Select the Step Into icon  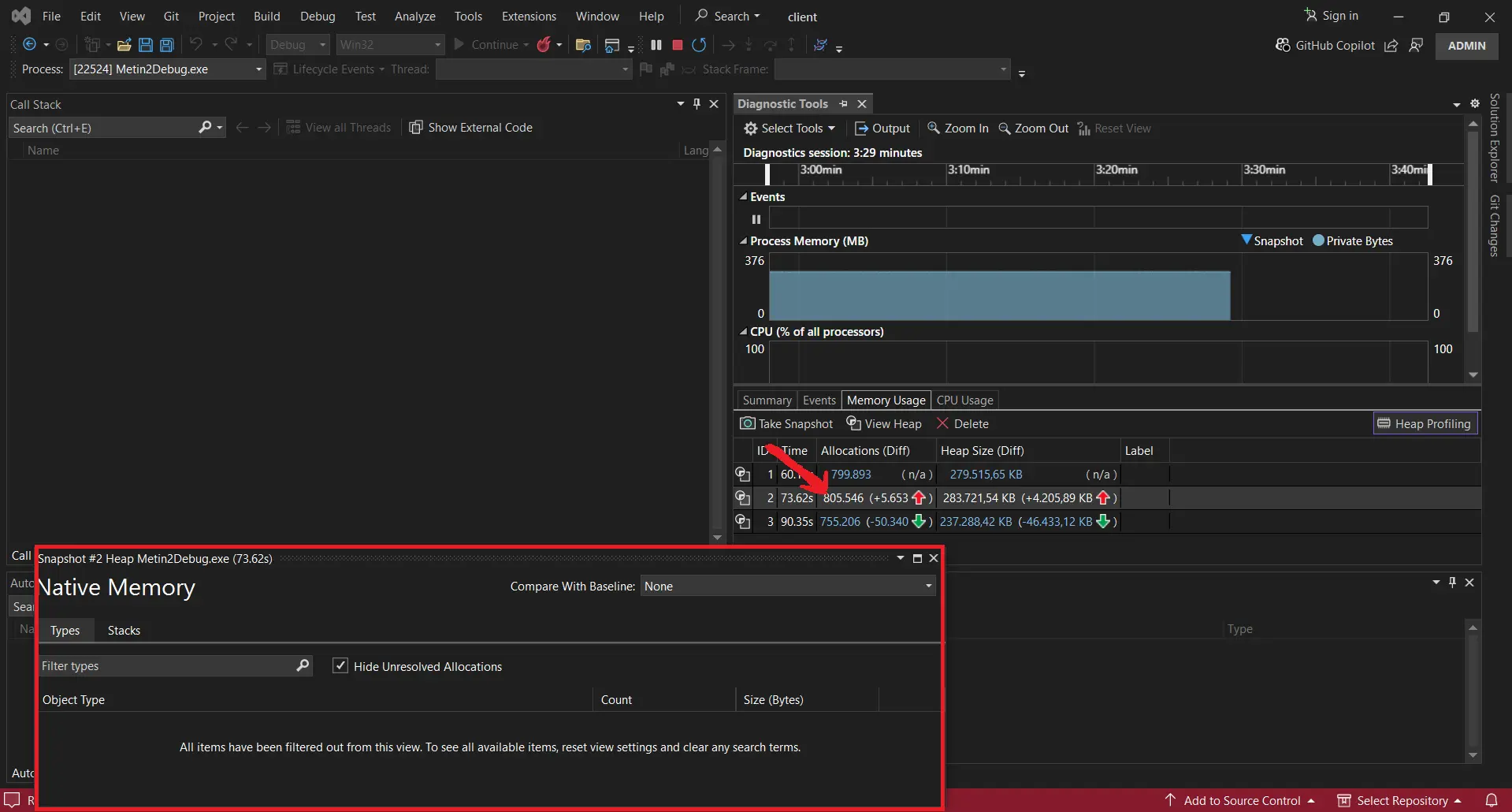(x=749, y=45)
